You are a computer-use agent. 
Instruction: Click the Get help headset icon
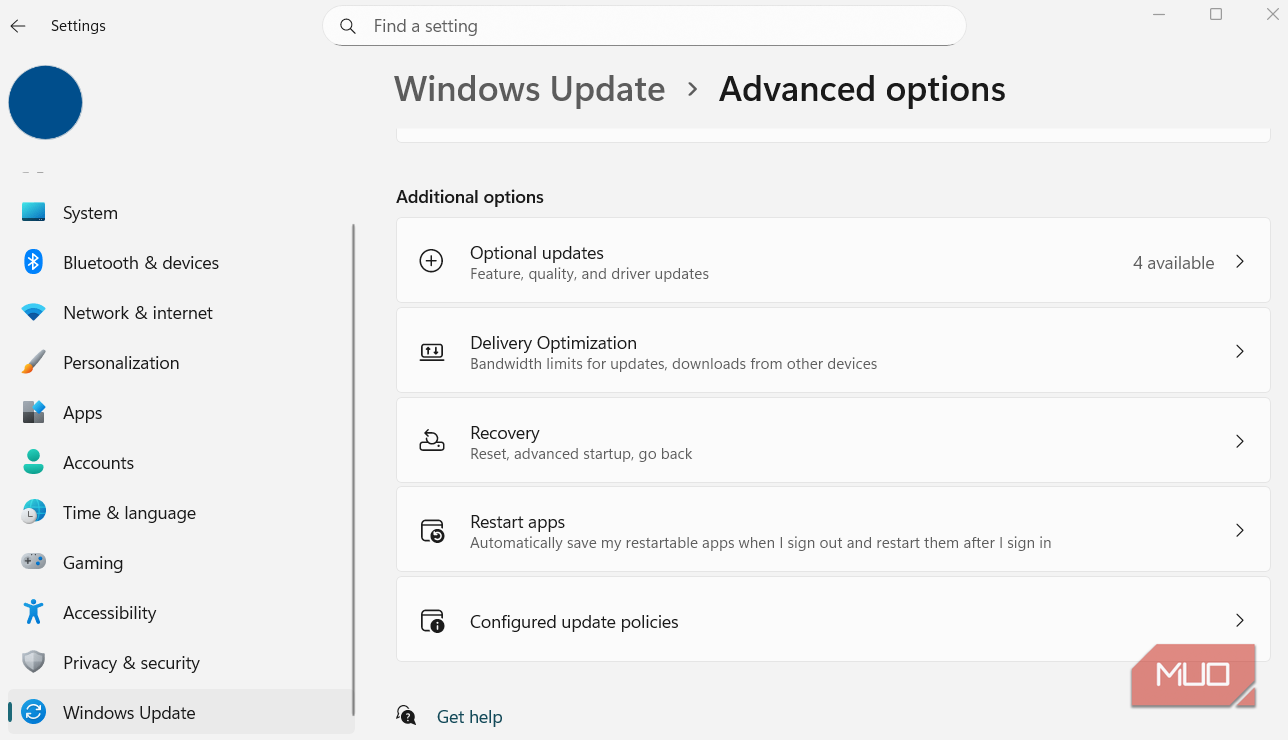tap(406, 715)
